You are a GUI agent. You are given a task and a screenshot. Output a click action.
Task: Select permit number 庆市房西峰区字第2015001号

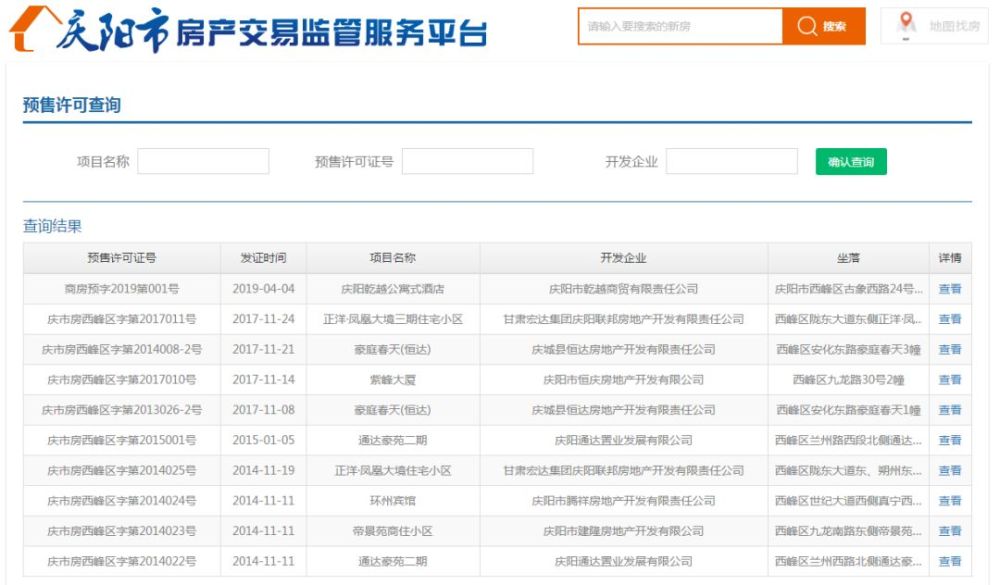click(122, 440)
